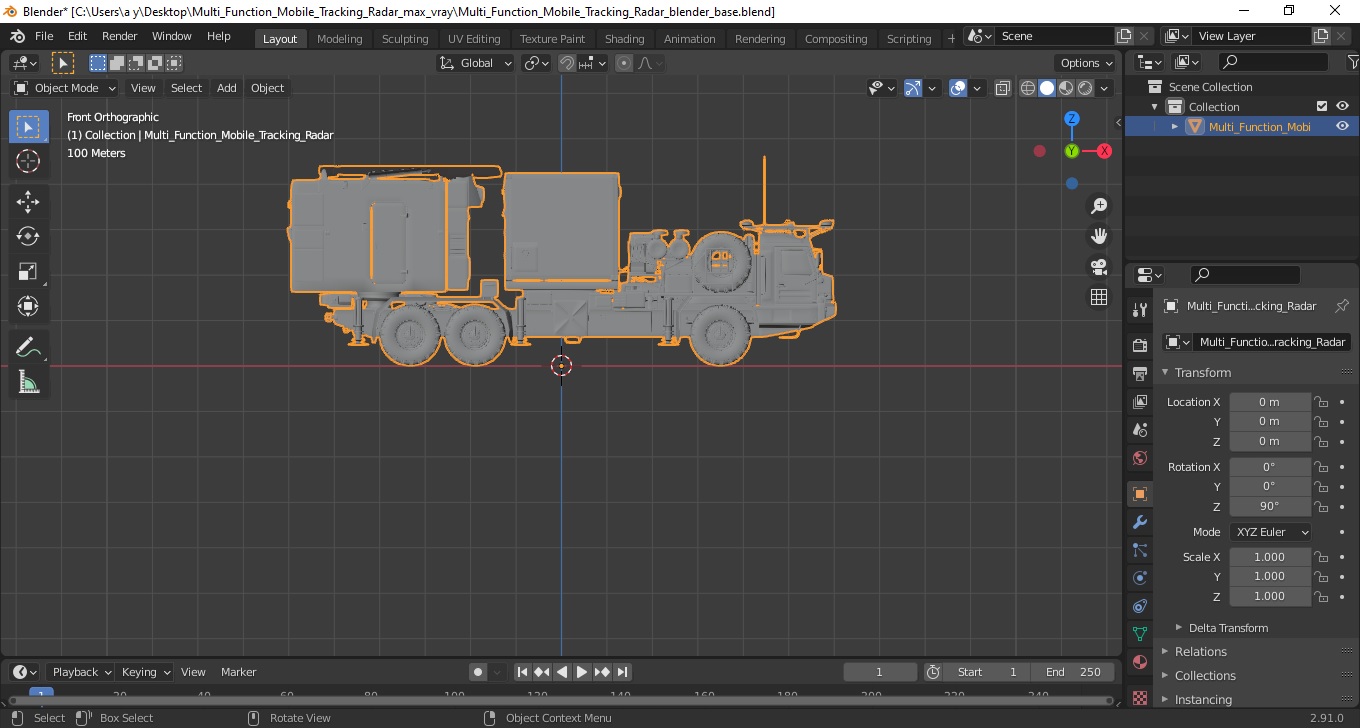Click the Location X value field
Screen dimensions: 1360x728
coord(1270,402)
